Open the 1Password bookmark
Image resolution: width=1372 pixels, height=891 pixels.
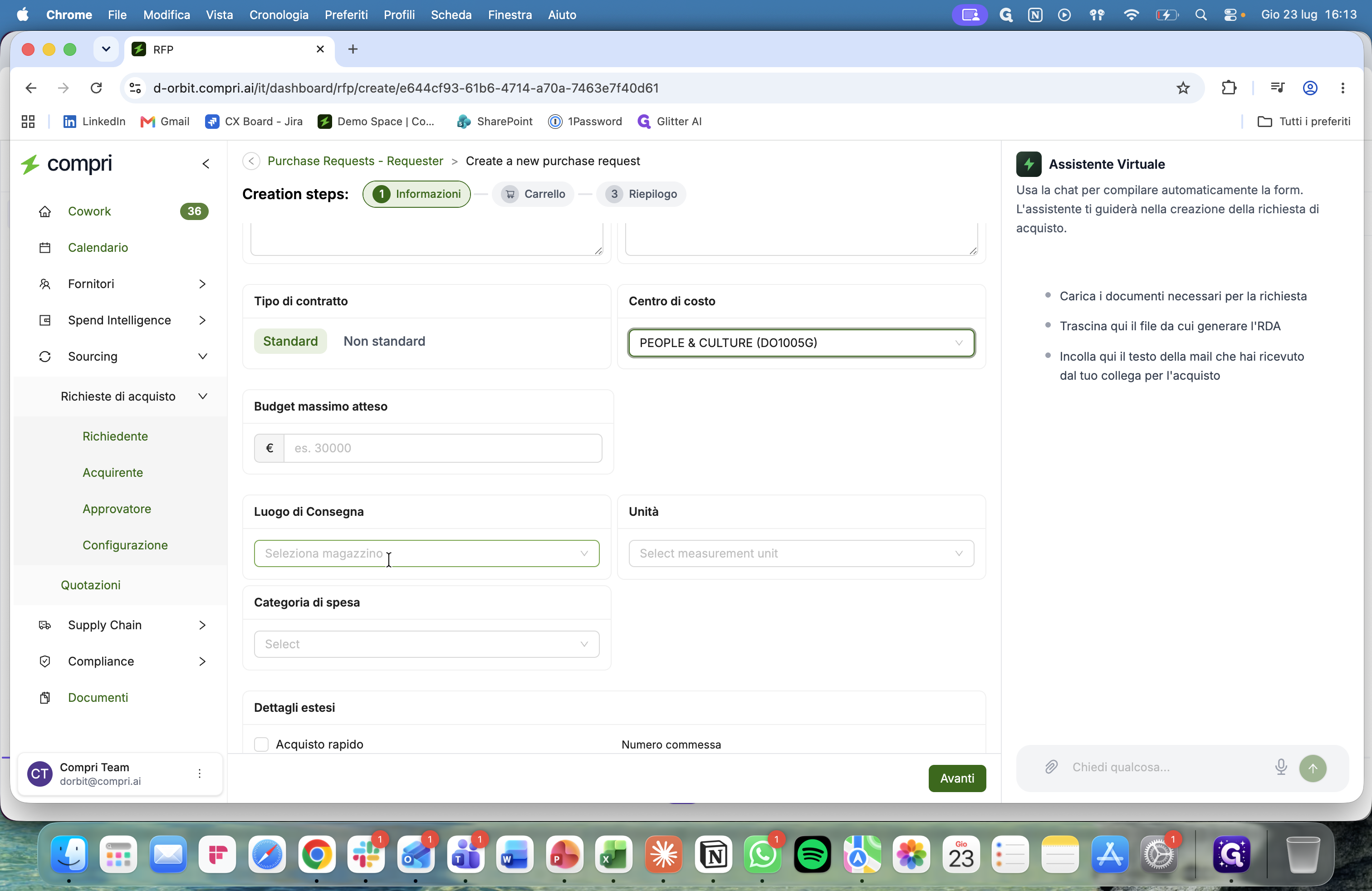coord(585,122)
